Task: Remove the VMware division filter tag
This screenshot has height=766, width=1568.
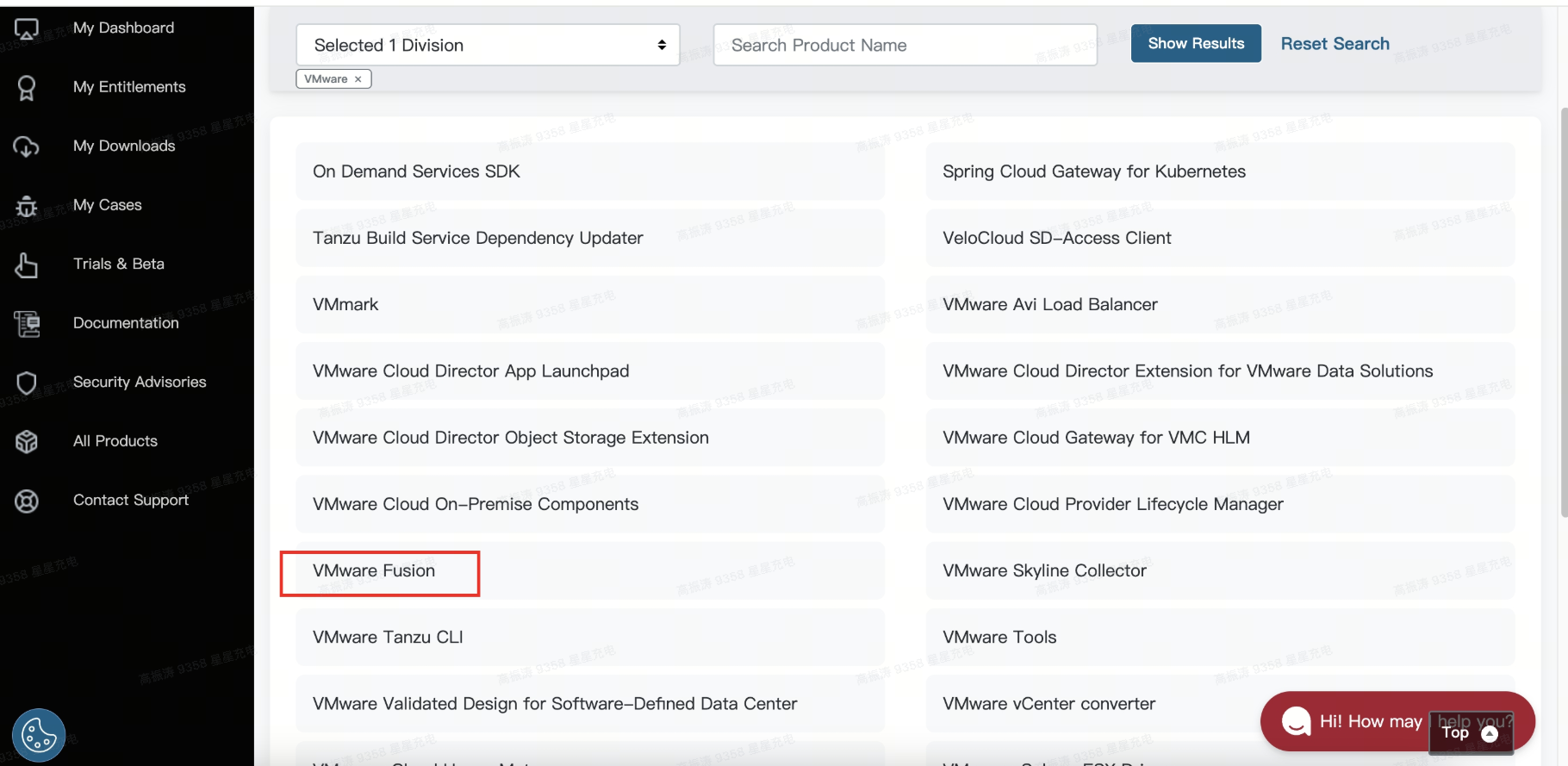Action: (x=358, y=79)
